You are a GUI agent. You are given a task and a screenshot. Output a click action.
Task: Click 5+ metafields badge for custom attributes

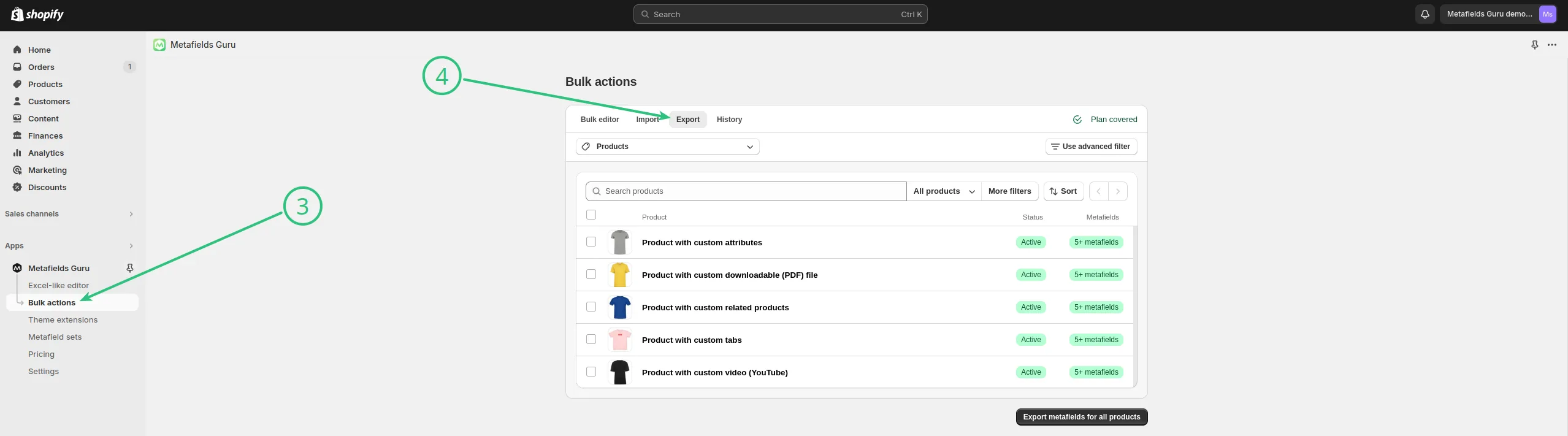[1096, 242]
